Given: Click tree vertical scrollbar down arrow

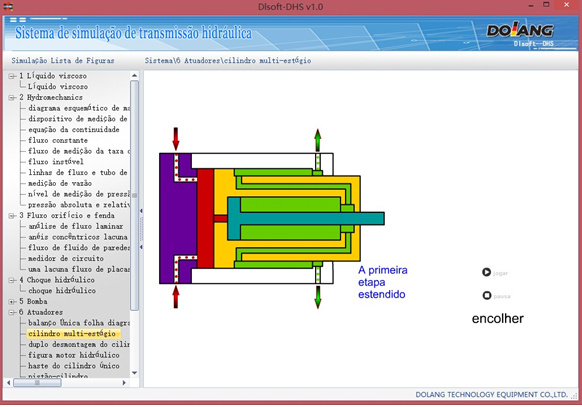Looking at the screenshot, I should pos(134,373).
